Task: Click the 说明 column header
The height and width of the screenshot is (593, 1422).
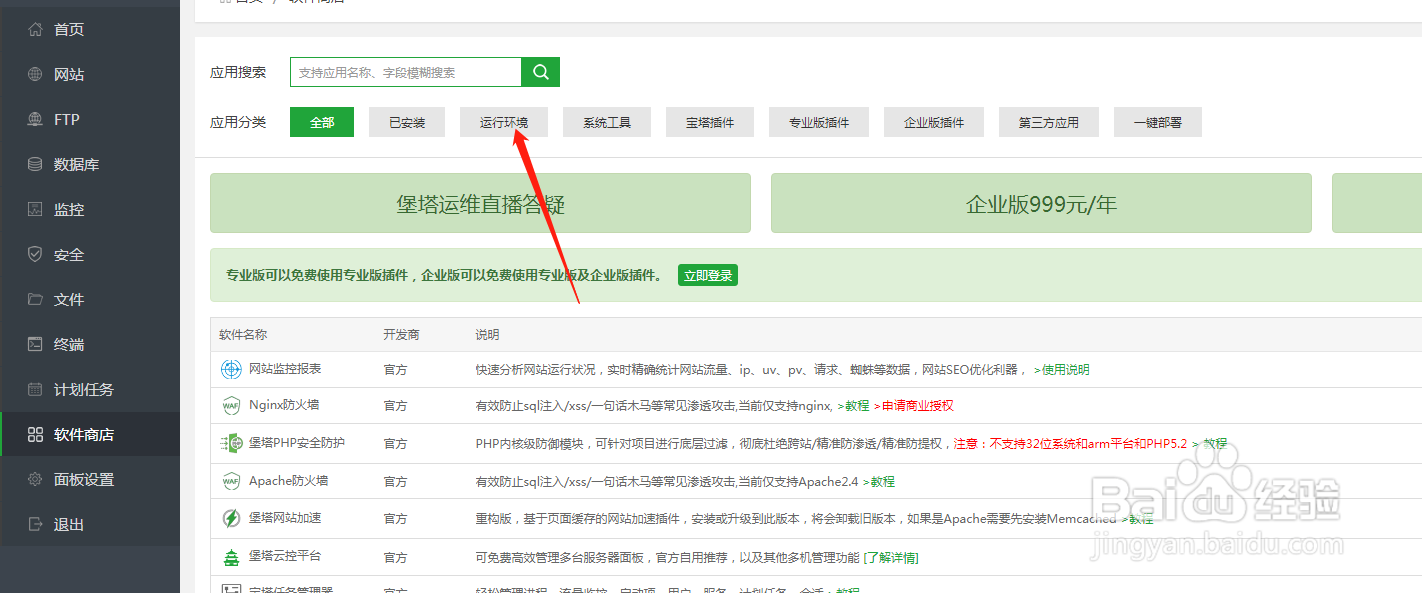Action: [x=487, y=334]
